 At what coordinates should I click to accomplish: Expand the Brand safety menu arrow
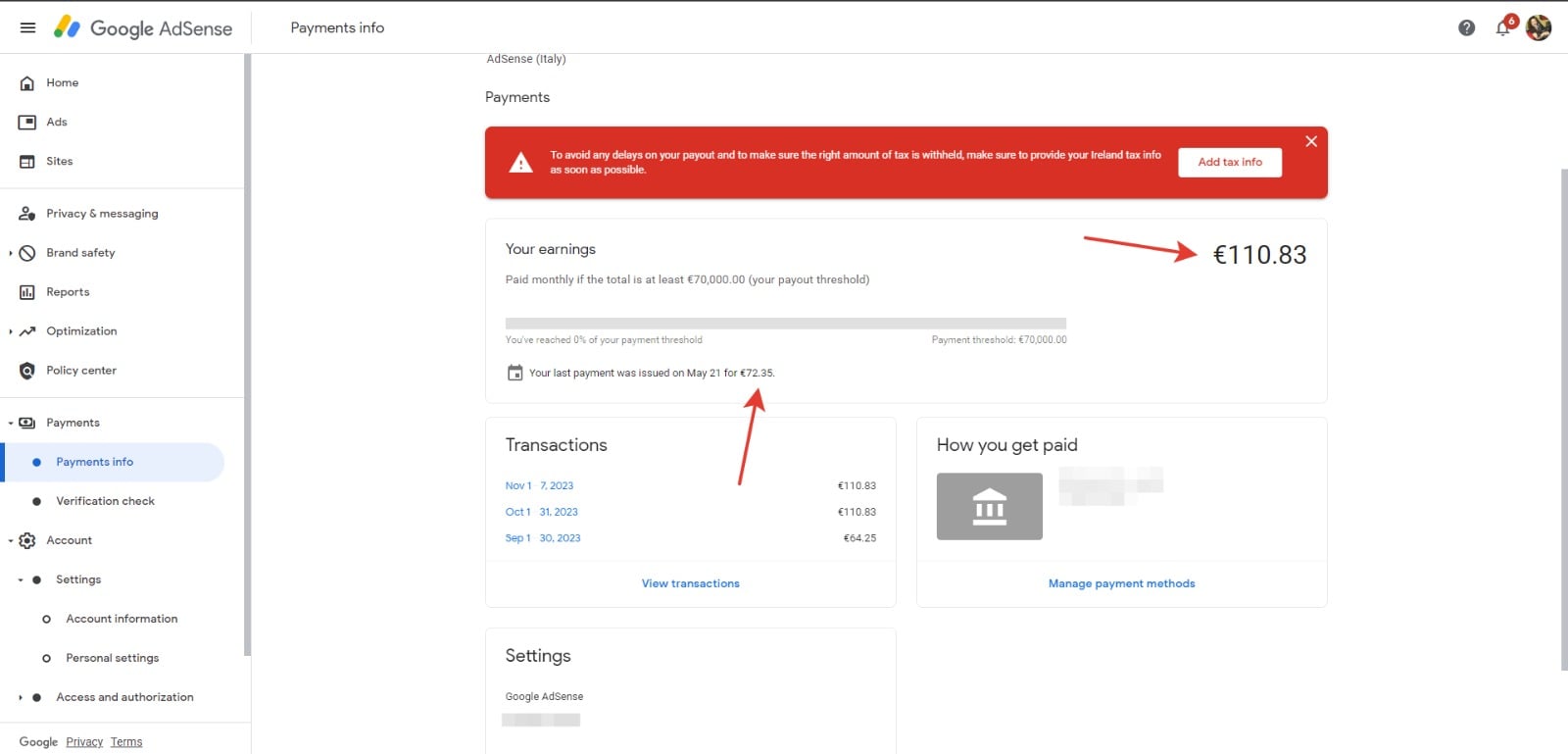(11, 253)
